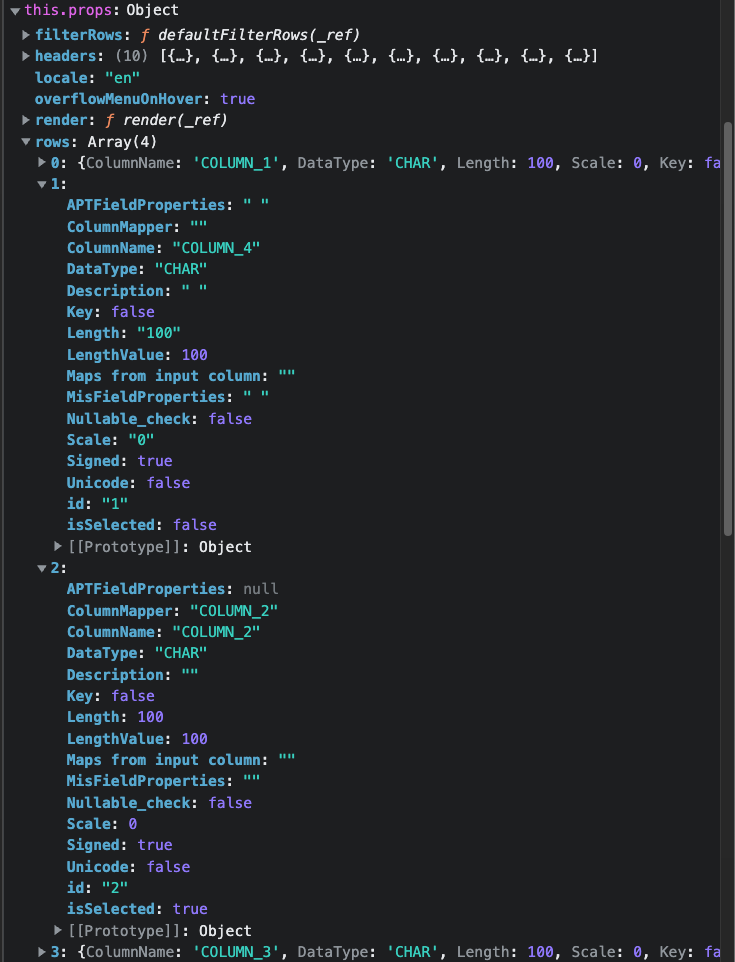This screenshot has height=962, width=735.
Task: Select Signed true in row 1
Action: click(x=155, y=461)
